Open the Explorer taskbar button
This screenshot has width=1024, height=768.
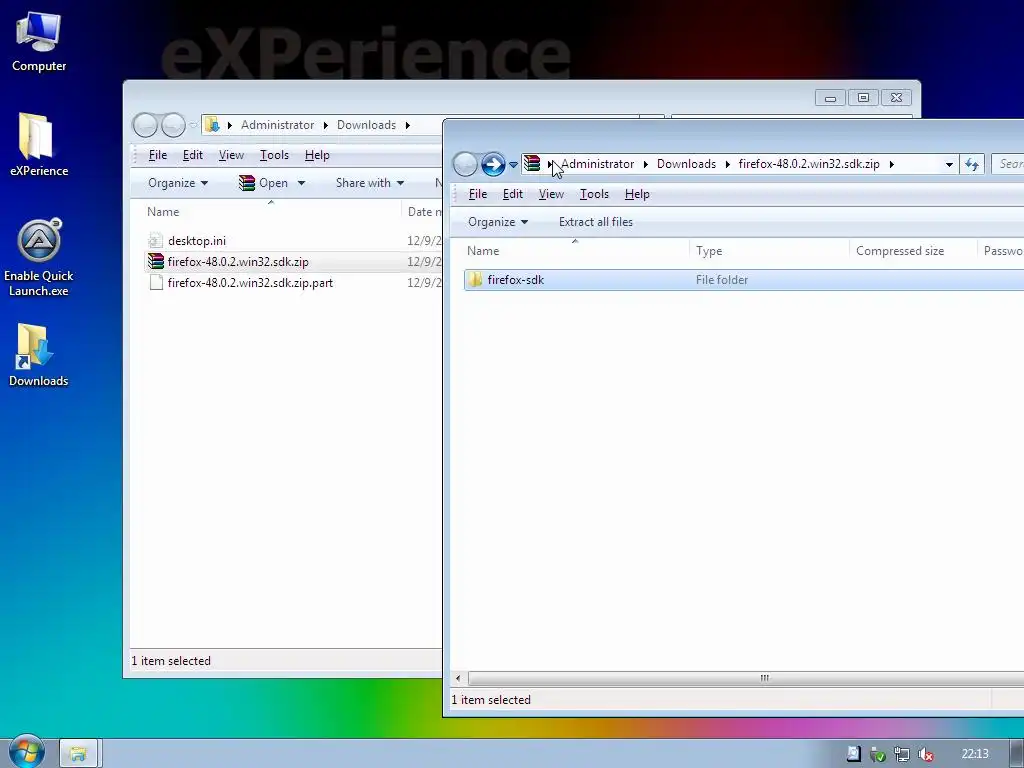pyautogui.click(x=78, y=754)
